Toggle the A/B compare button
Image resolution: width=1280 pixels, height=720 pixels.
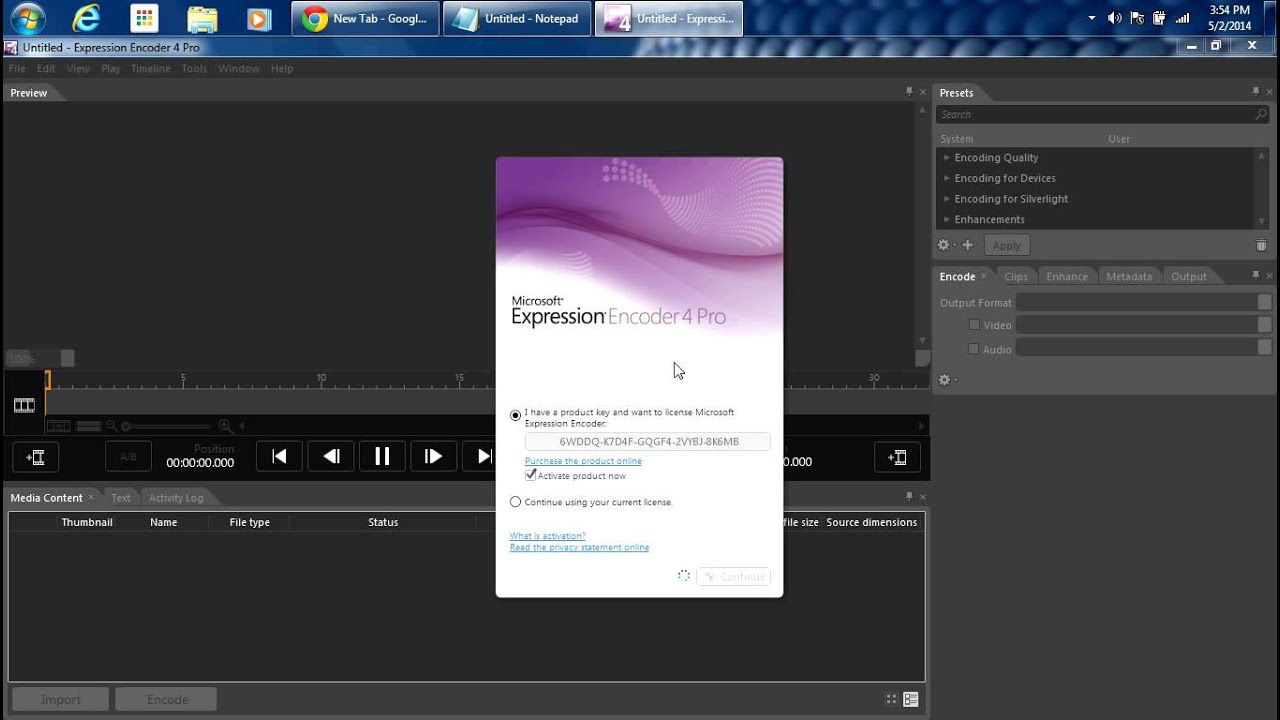point(128,457)
